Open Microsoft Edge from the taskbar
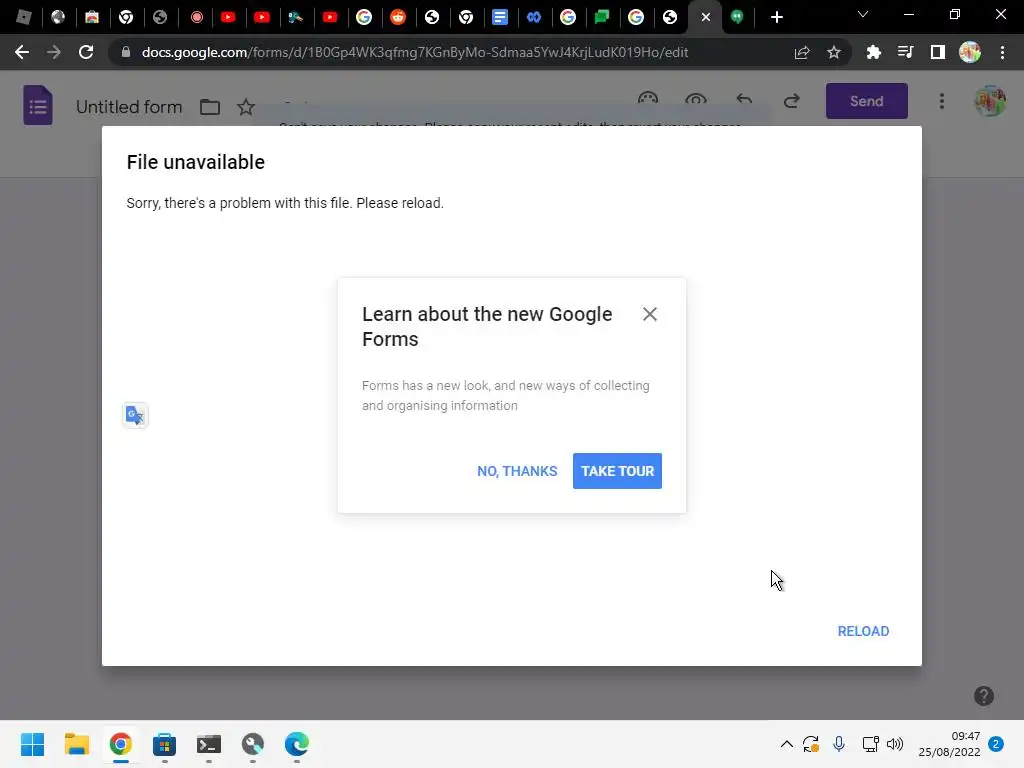The image size is (1024, 768). point(296,744)
